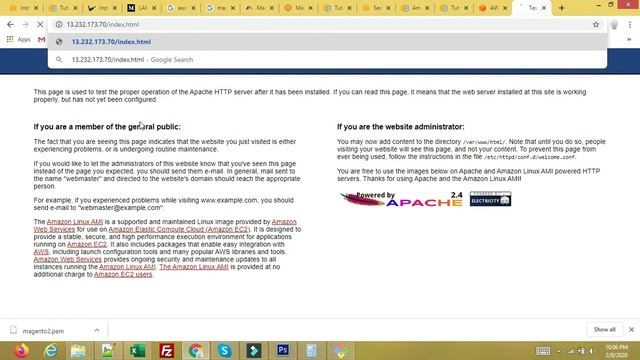
Task: Go back to the previous page
Action: pyautogui.click(x=10, y=24)
